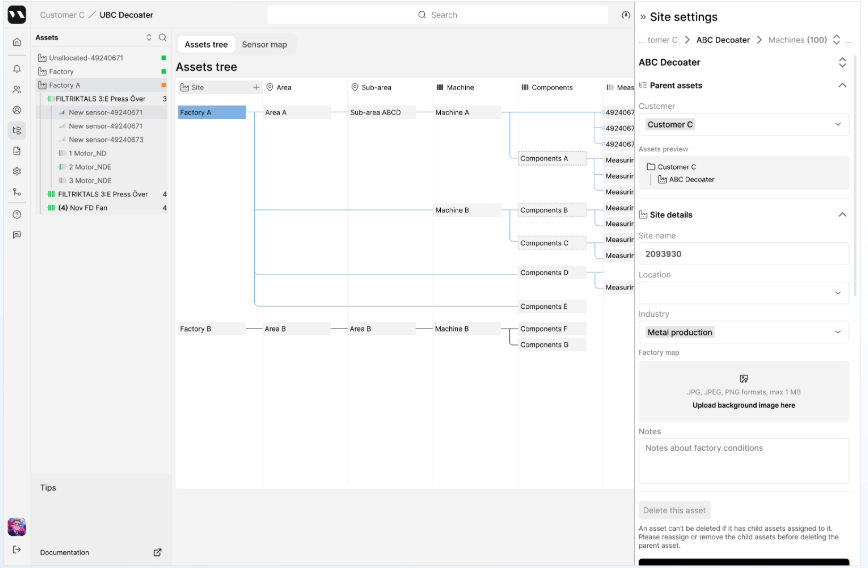Search assets using the Assets panel magnifier

click(163, 38)
